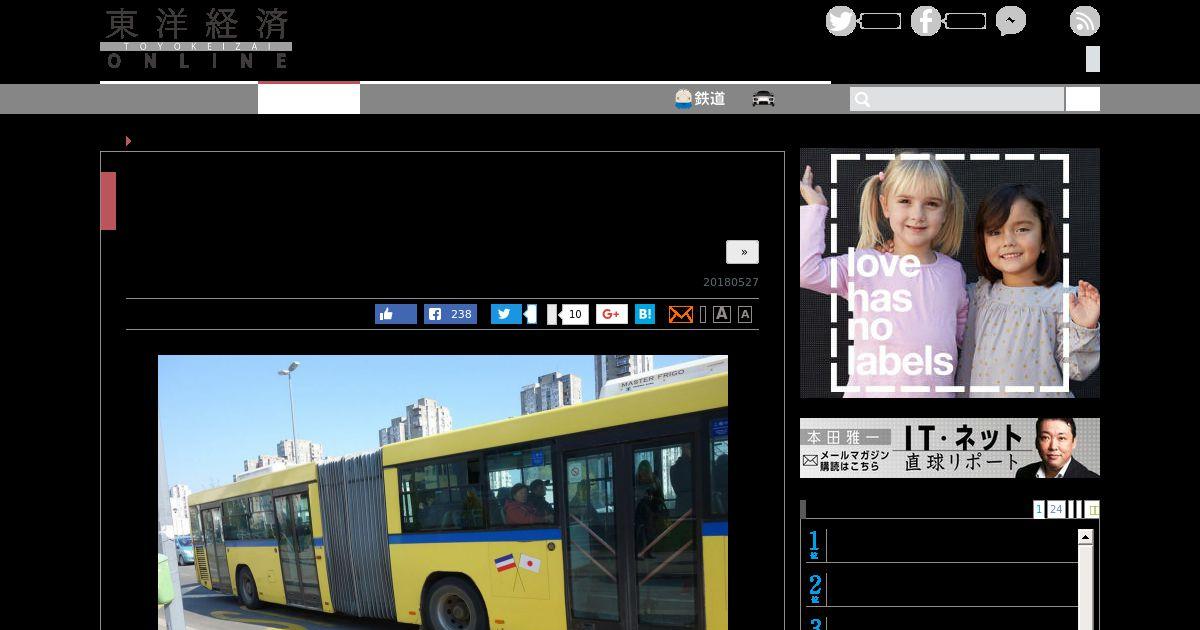This screenshot has width=1200, height=630.
Task: Switch to large font size A
Action: click(x=722, y=314)
